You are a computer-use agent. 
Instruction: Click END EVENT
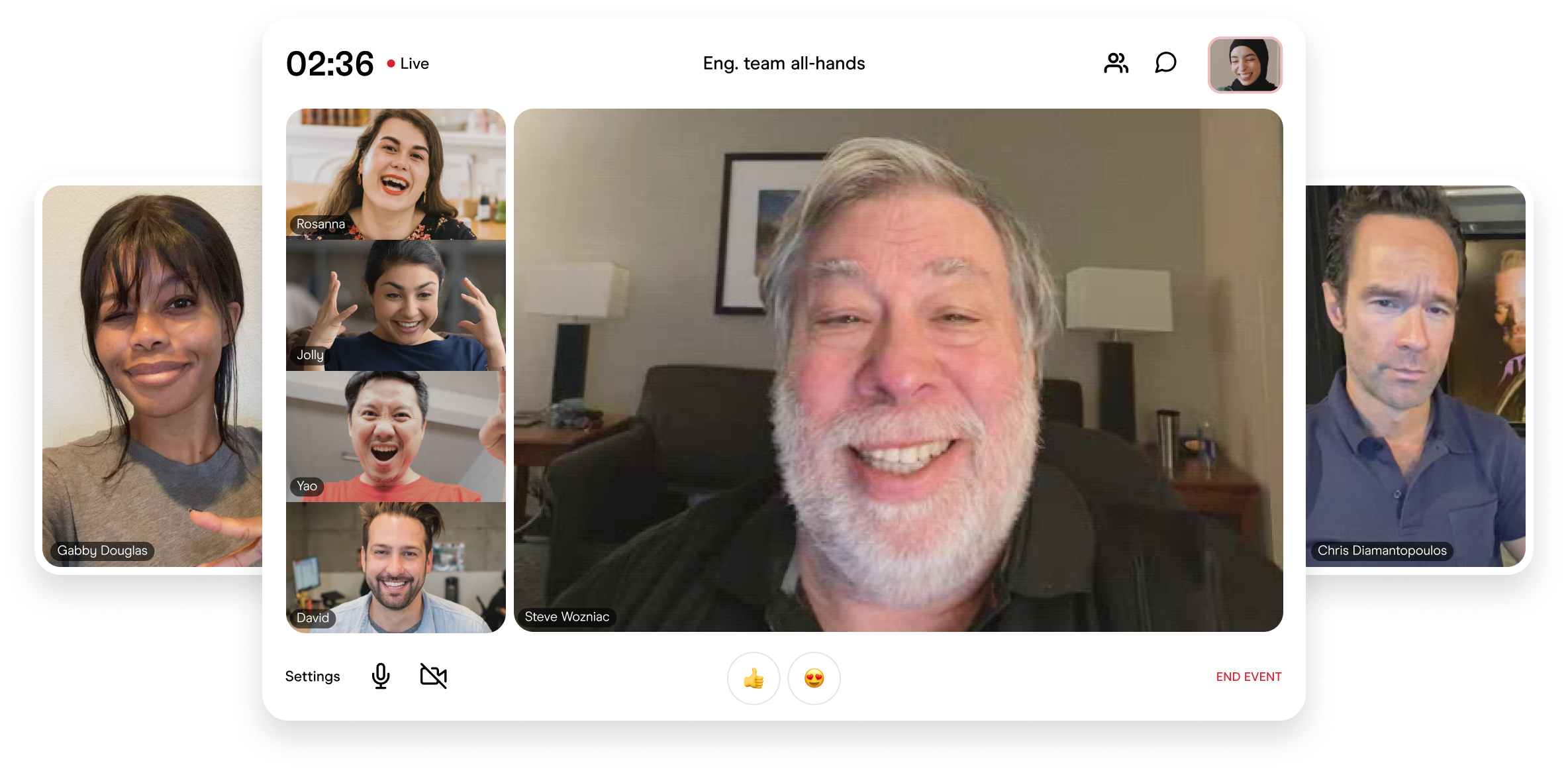click(1248, 677)
